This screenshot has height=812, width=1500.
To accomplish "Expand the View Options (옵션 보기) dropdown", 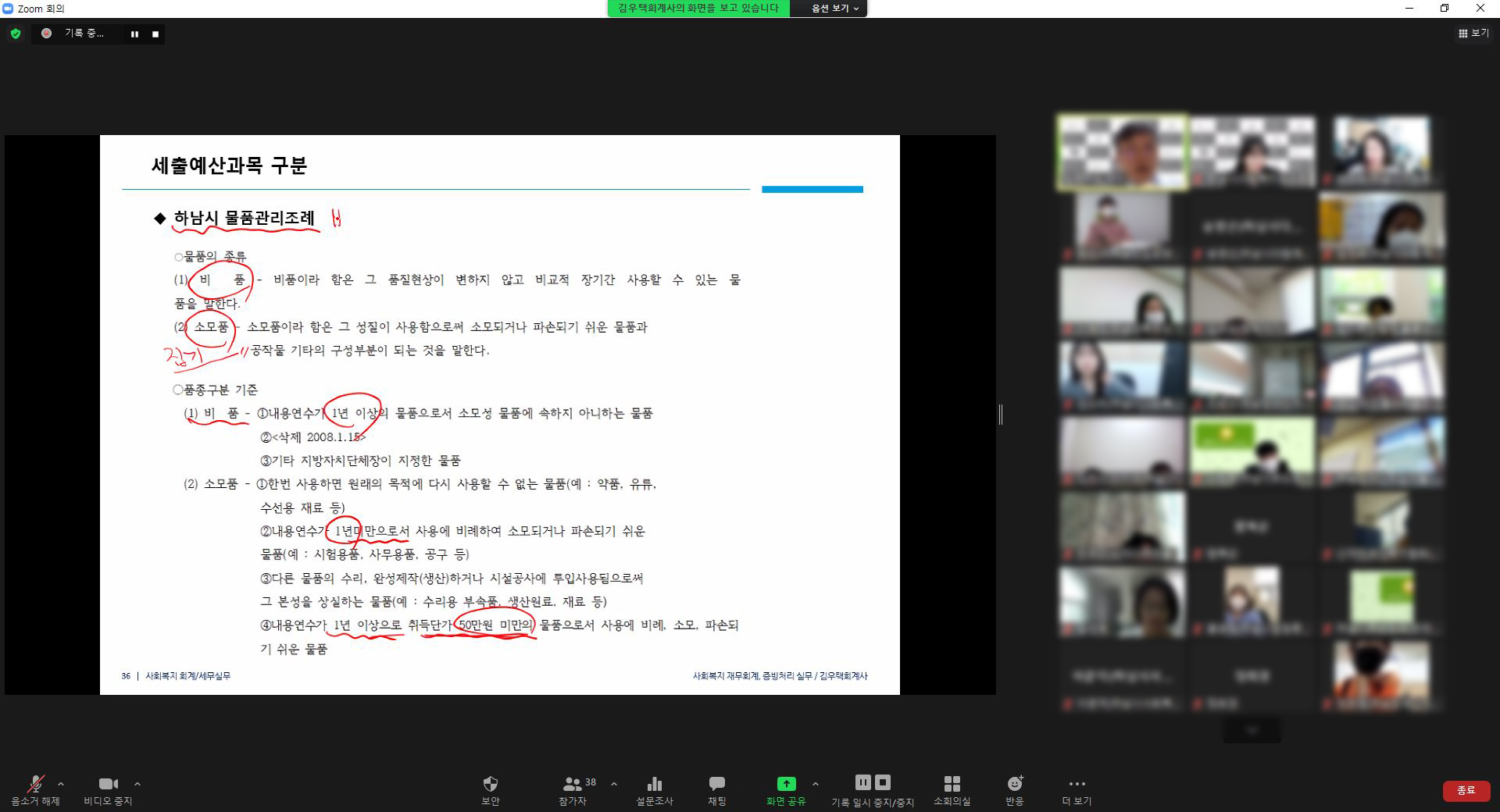I will coord(834,9).
